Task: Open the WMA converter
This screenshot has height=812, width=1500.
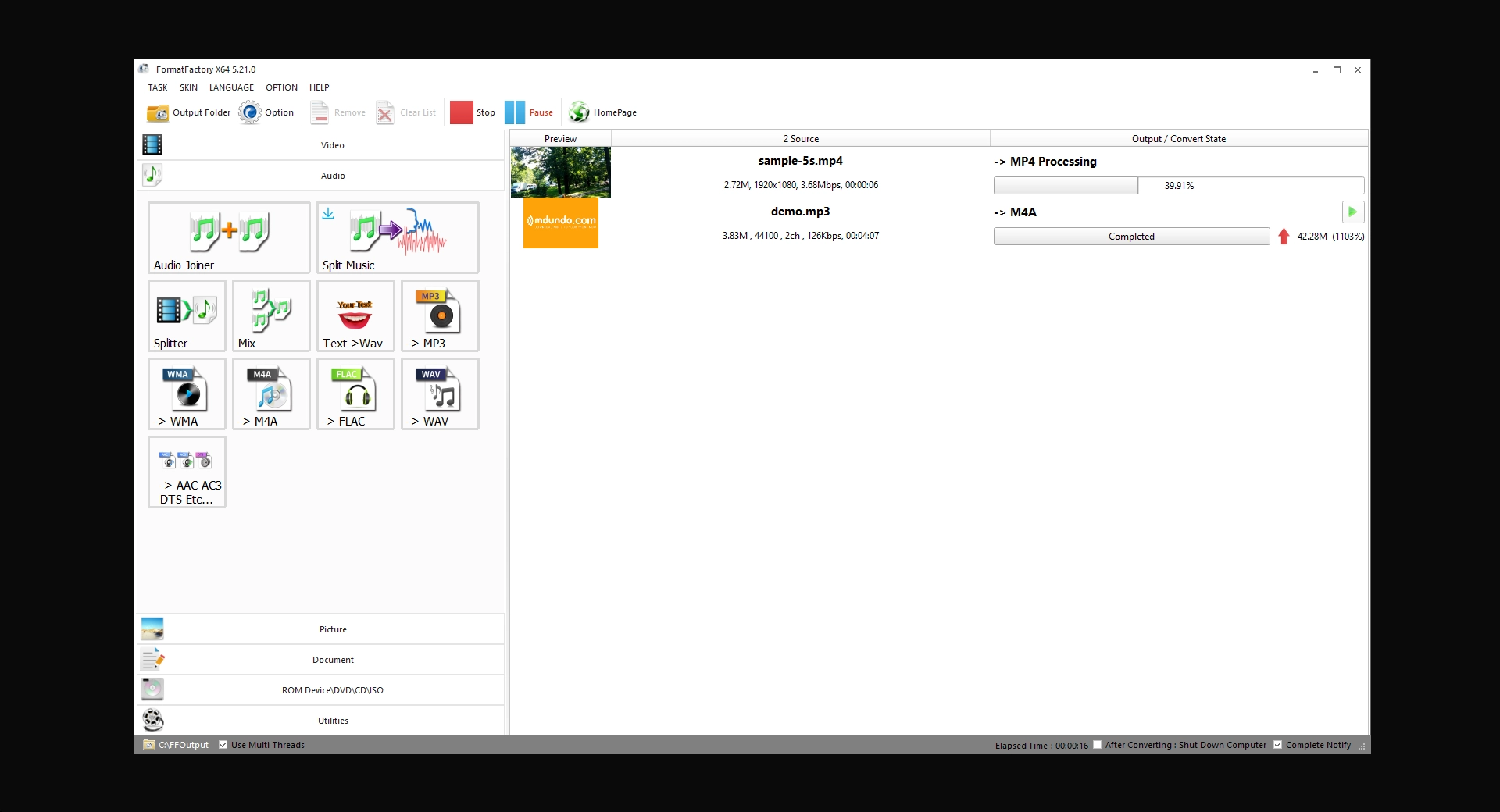Action: coord(186,394)
